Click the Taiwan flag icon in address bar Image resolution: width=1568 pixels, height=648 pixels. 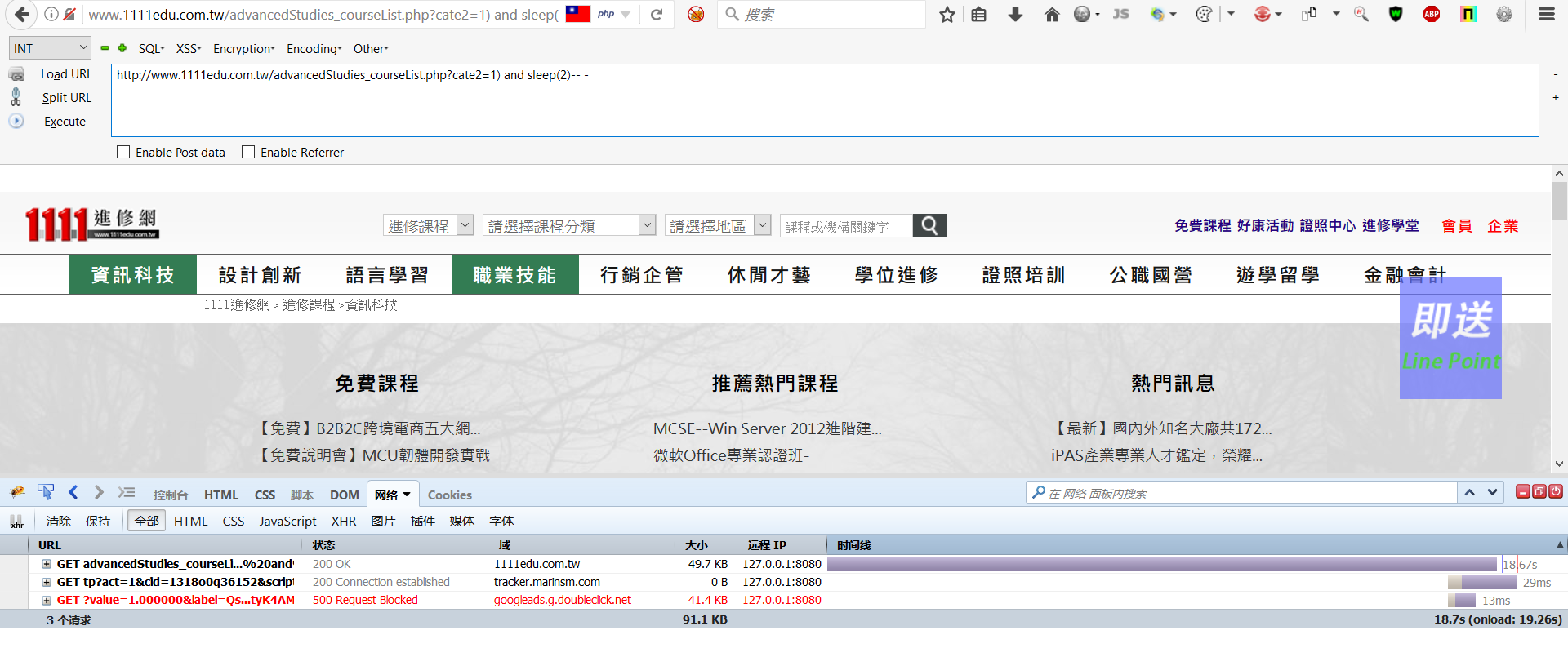(x=578, y=14)
